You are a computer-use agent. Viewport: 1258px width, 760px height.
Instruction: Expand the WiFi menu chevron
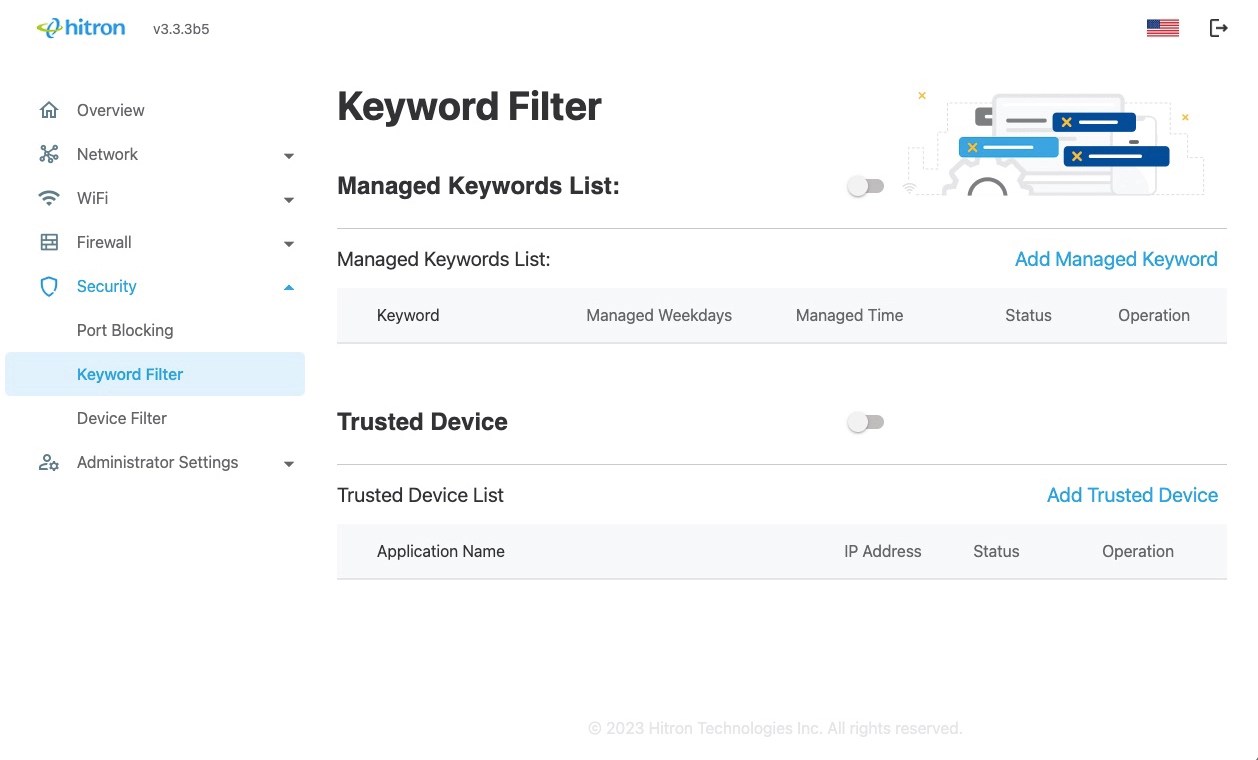[289, 200]
